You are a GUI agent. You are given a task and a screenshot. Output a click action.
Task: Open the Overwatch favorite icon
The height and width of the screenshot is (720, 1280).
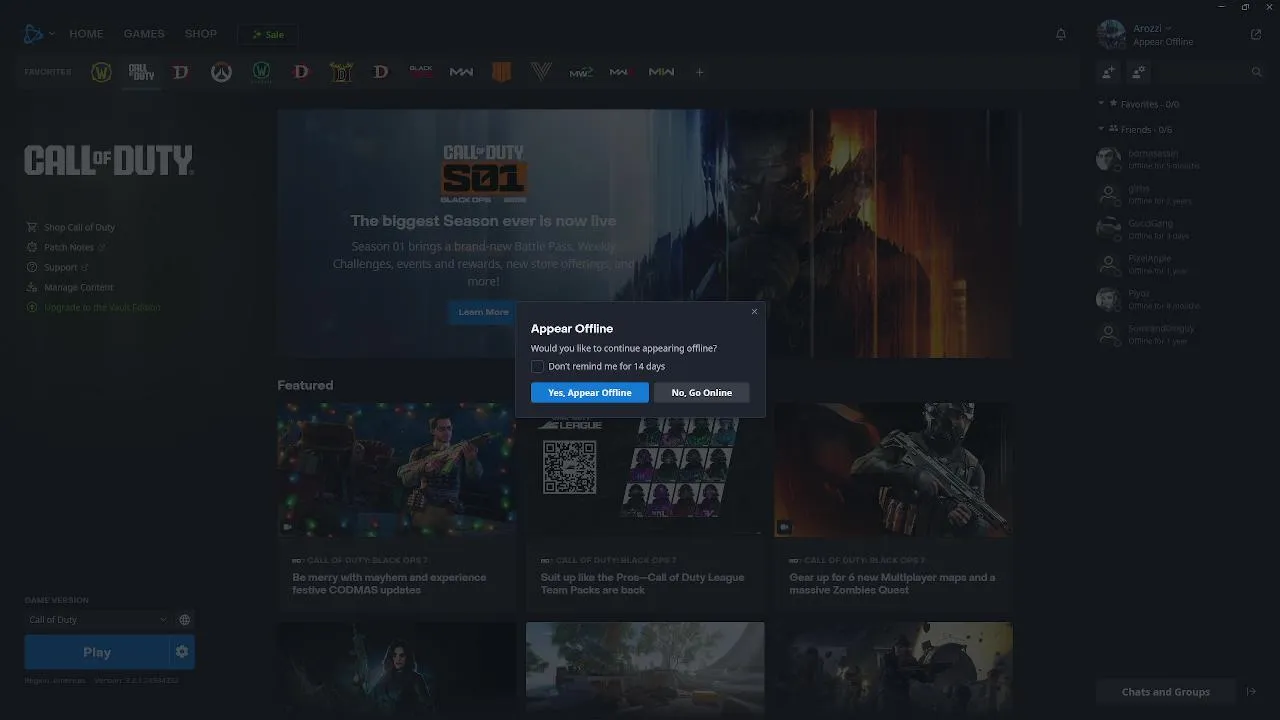click(221, 72)
